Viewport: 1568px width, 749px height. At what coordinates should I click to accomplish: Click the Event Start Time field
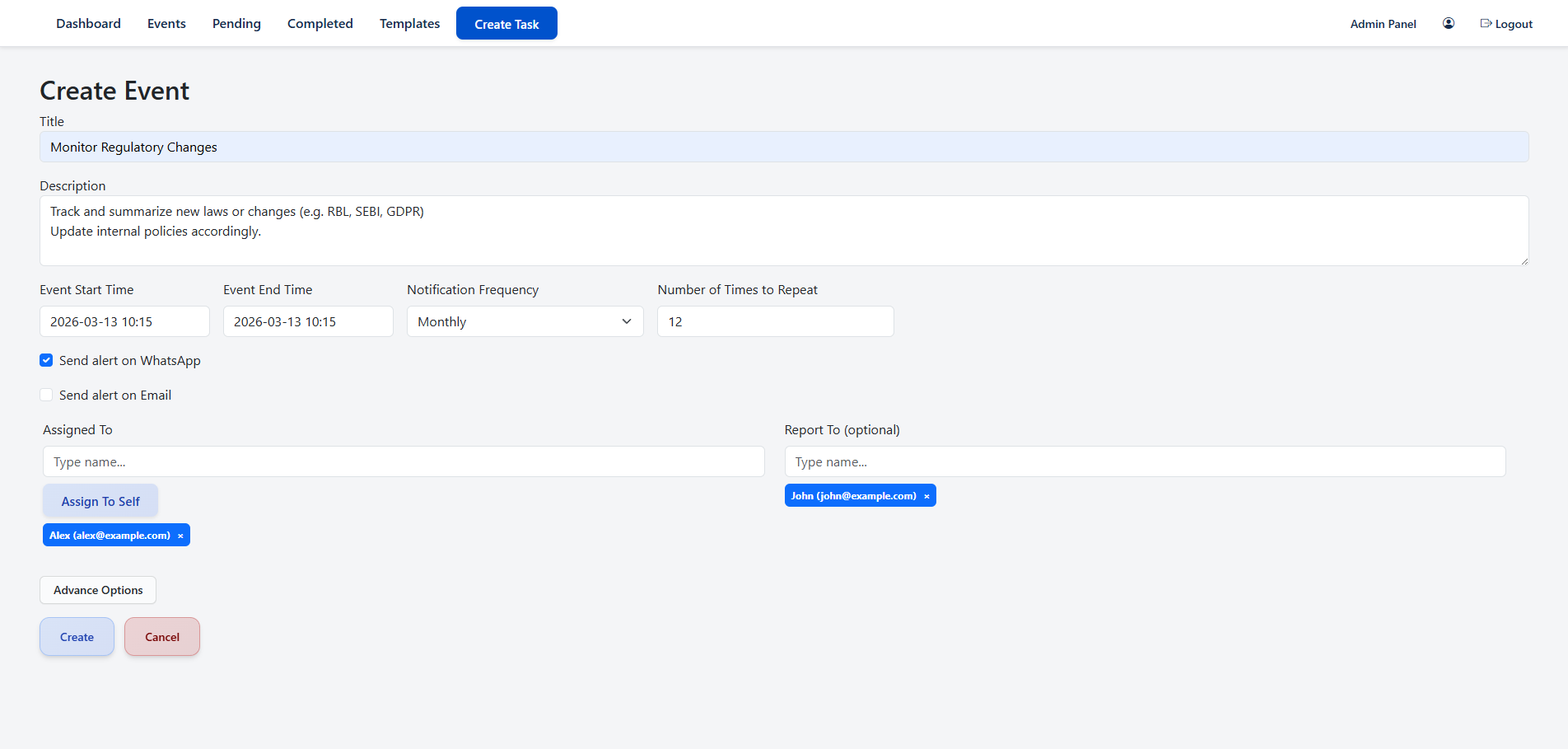124,321
